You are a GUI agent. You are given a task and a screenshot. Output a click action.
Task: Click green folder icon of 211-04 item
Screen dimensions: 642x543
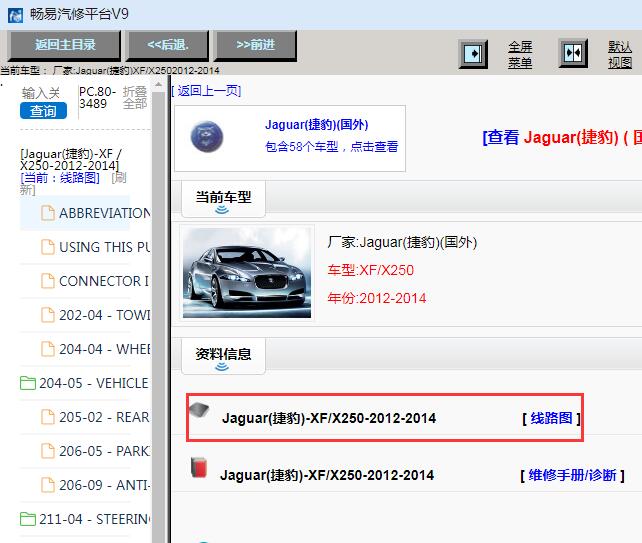click(x=28, y=519)
